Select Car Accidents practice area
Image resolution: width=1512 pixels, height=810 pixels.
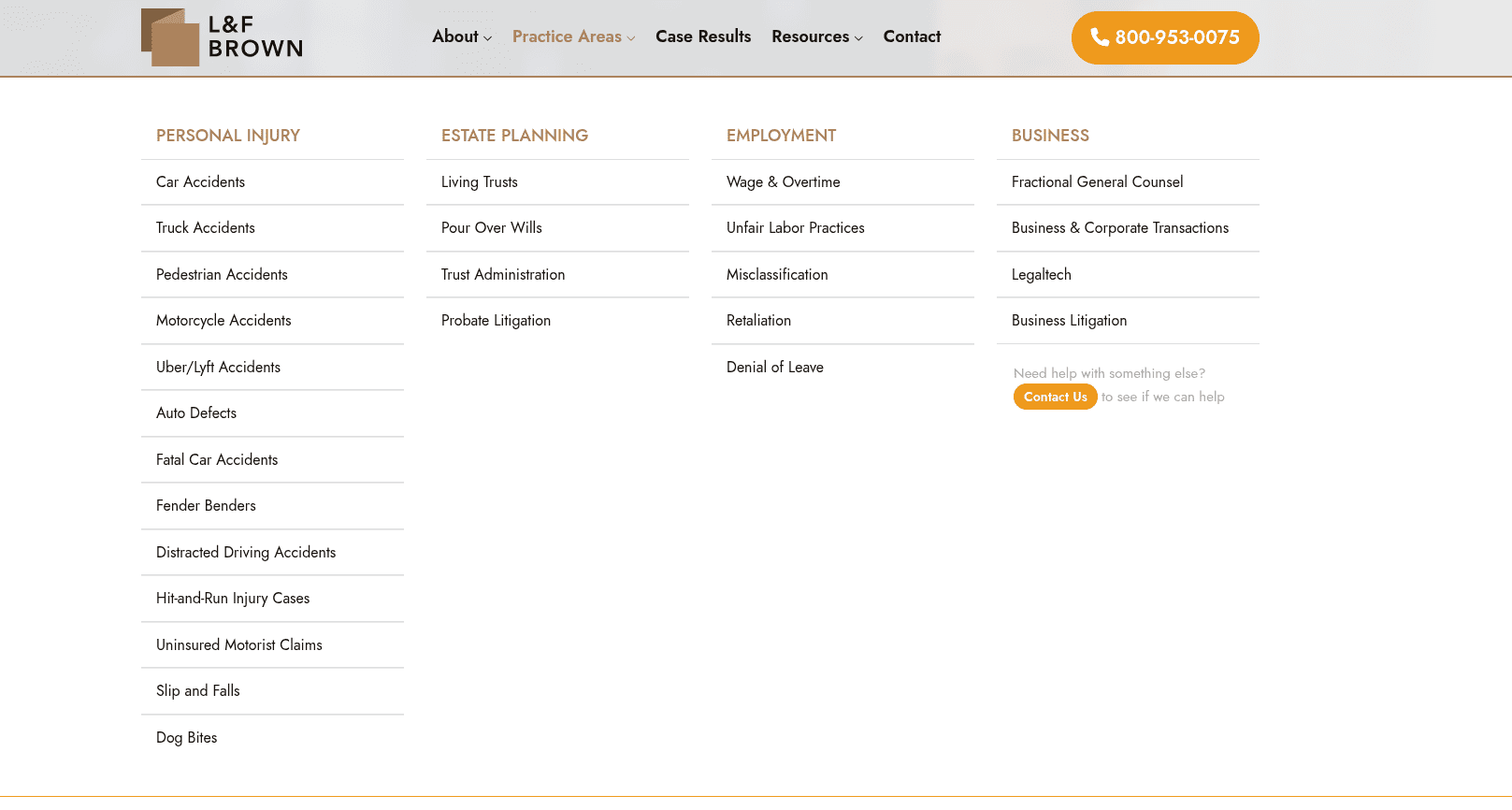[272, 182]
